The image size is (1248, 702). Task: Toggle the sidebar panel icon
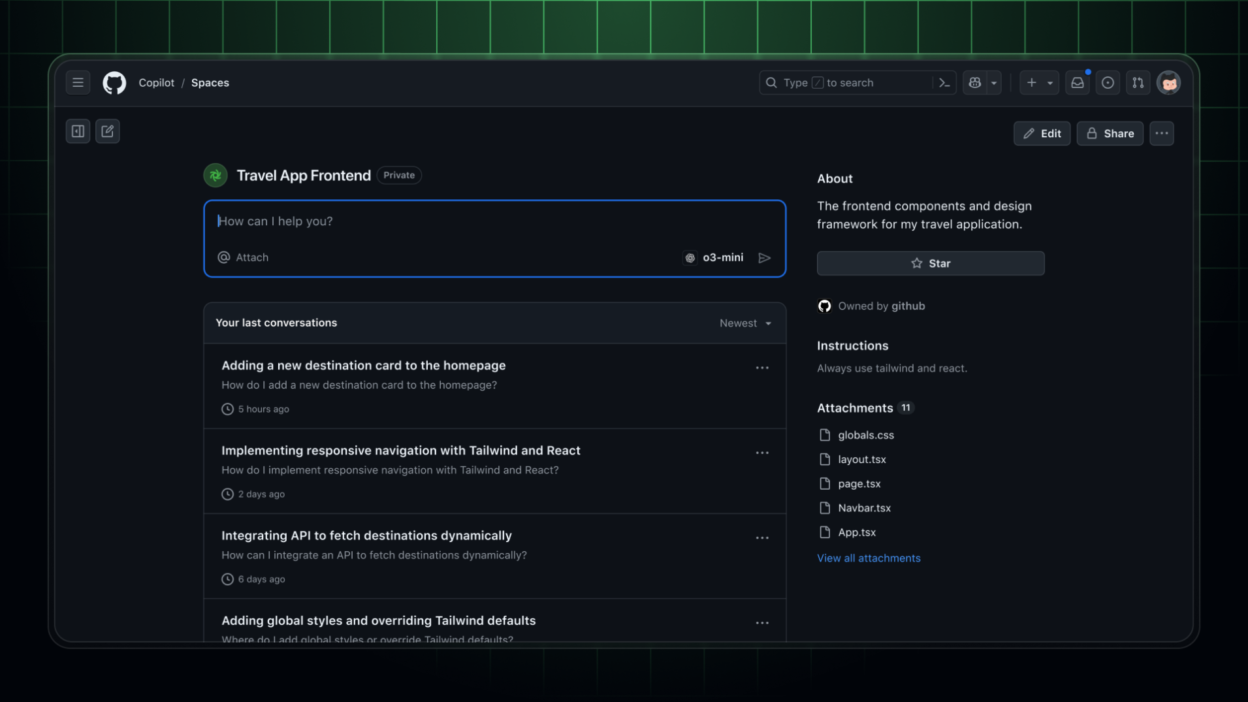coord(78,131)
